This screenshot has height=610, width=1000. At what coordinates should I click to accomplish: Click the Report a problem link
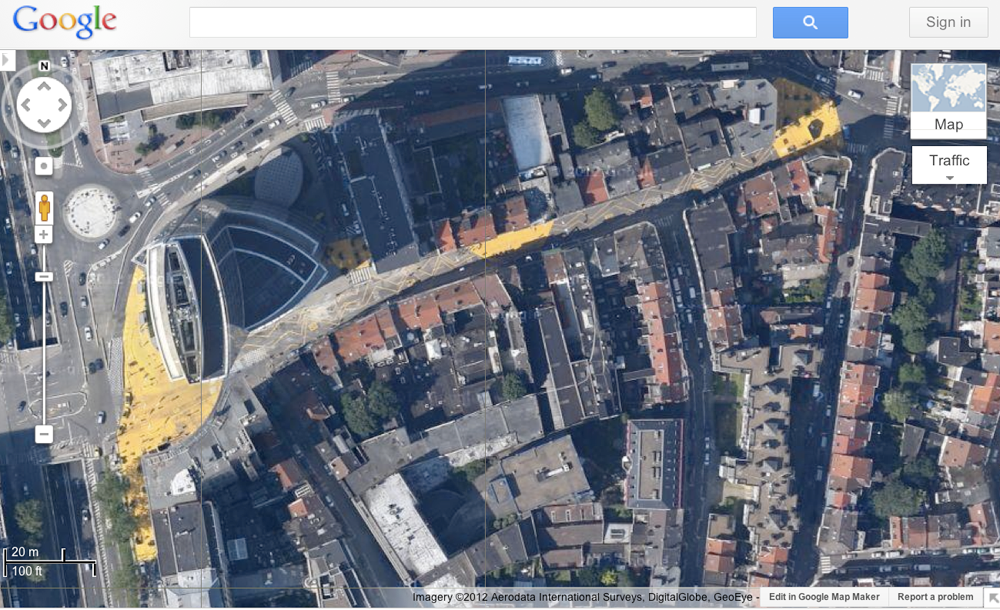(935, 597)
